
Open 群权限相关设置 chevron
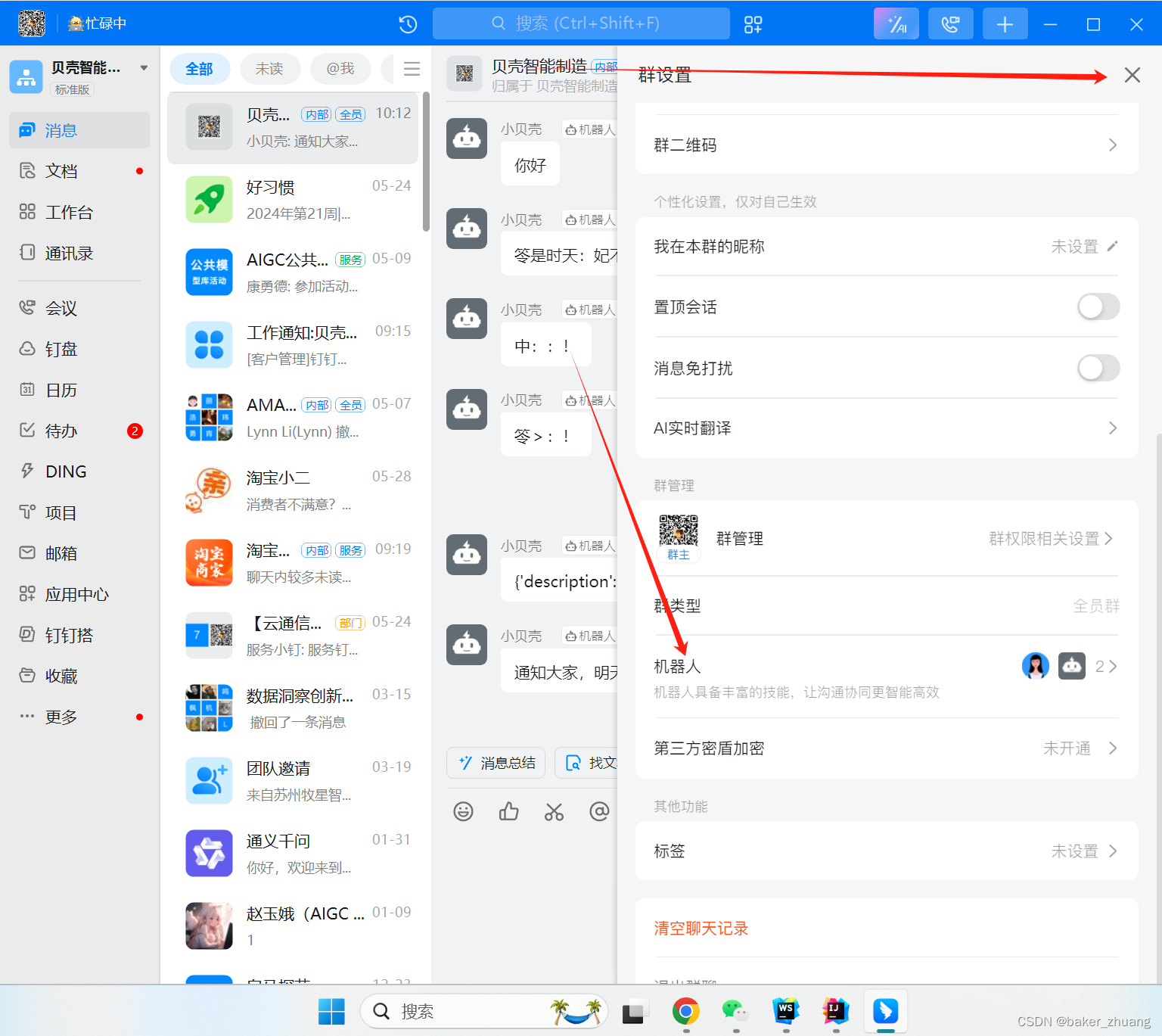[x=1108, y=539]
